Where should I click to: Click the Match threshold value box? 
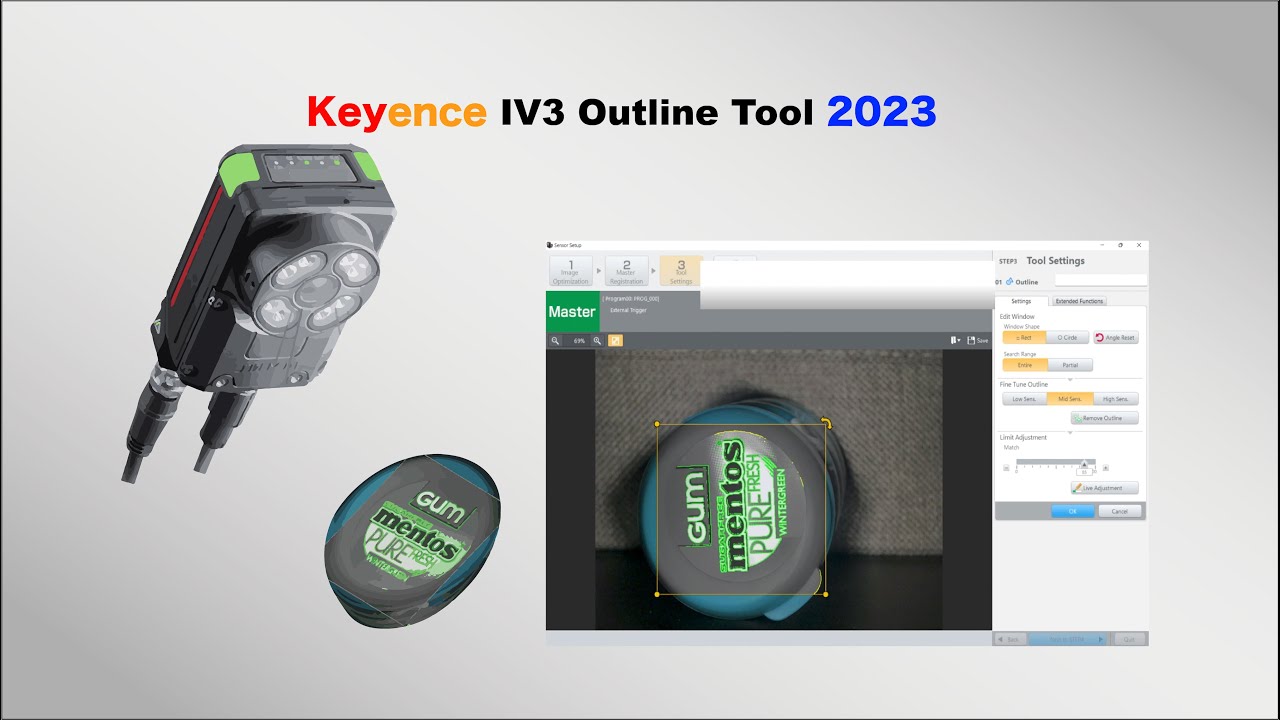coord(1082,472)
